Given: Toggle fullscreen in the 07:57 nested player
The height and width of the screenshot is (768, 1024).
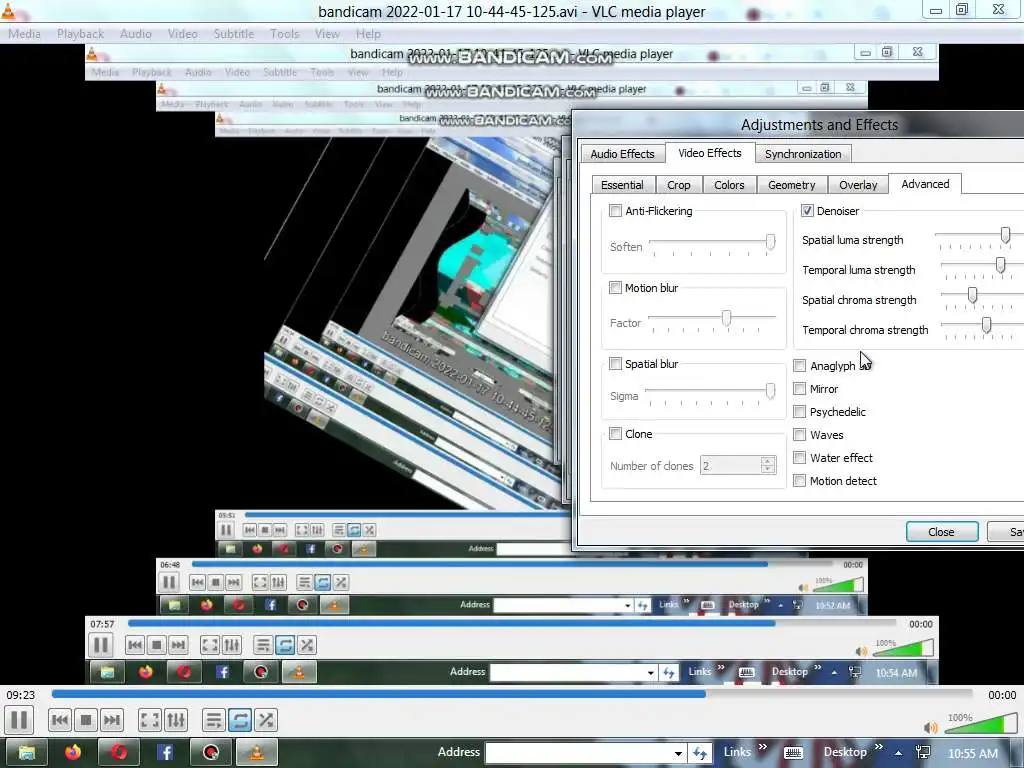Looking at the screenshot, I should coord(210,645).
